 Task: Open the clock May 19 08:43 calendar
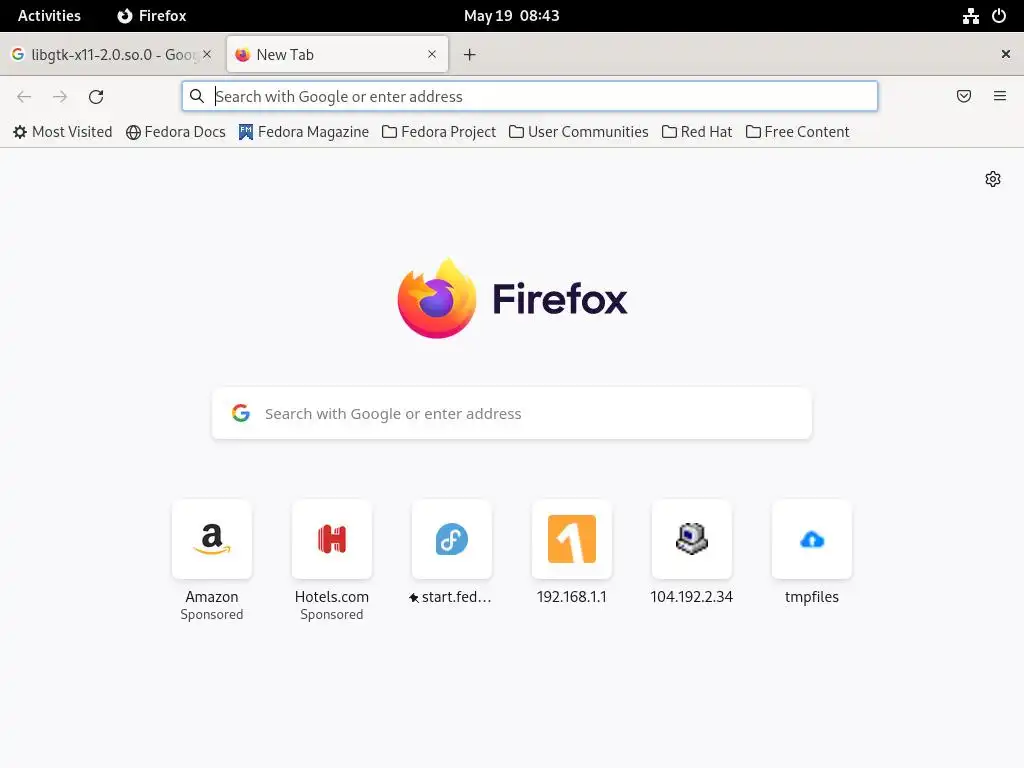coord(511,16)
